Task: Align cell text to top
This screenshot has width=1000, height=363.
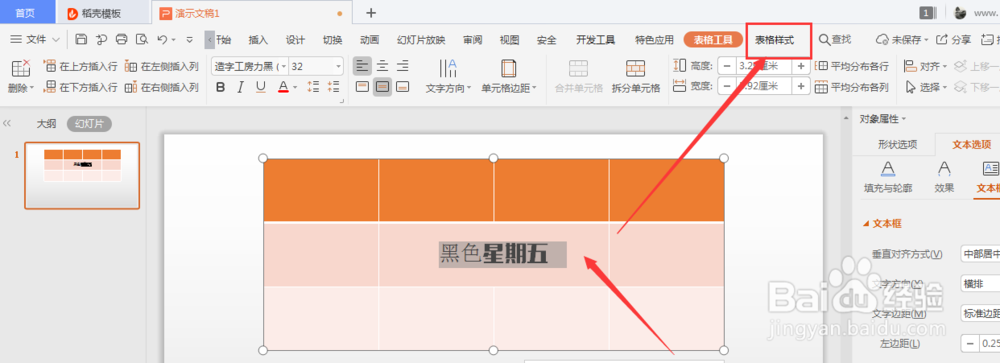Action: [x=362, y=87]
